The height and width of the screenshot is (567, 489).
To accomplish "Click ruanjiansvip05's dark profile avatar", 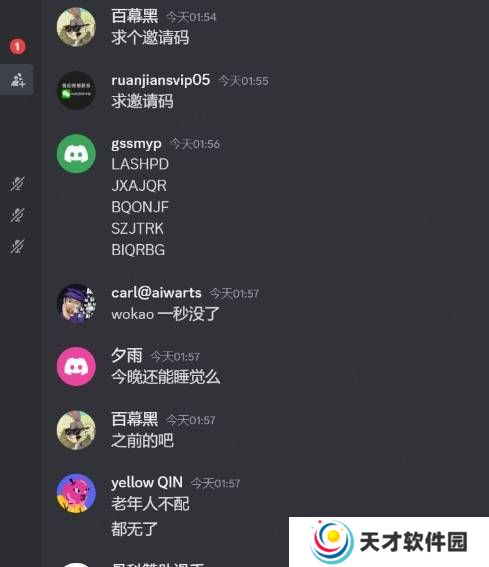I will click(76, 90).
